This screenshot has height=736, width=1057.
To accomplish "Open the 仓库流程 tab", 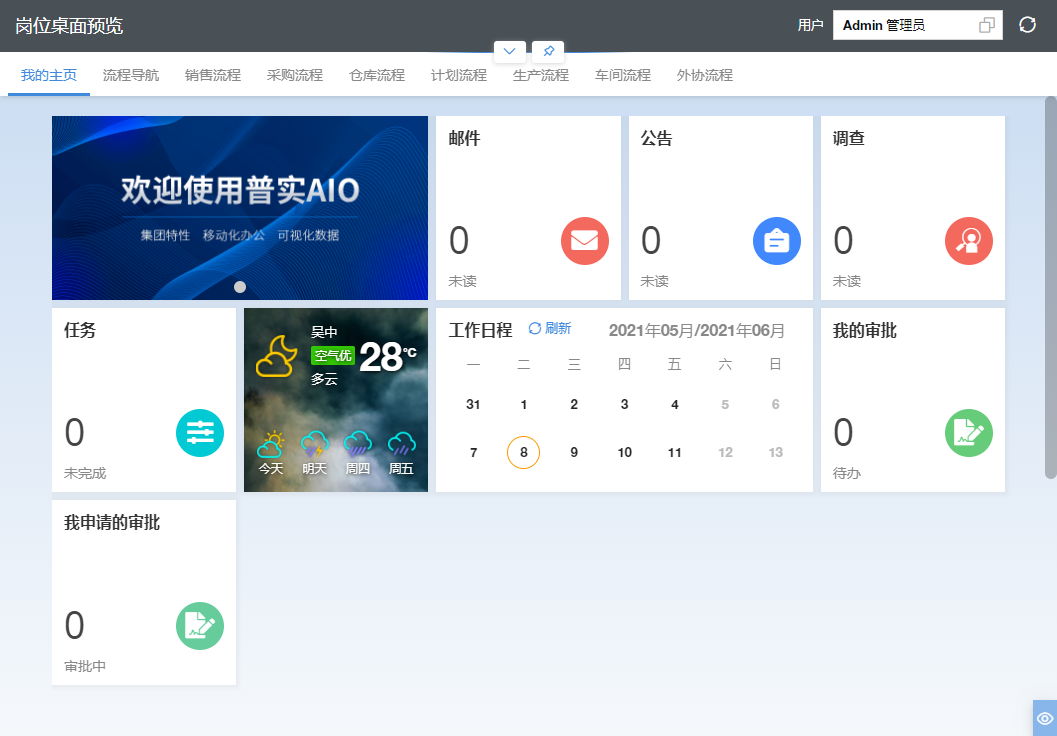I will 377,75.
